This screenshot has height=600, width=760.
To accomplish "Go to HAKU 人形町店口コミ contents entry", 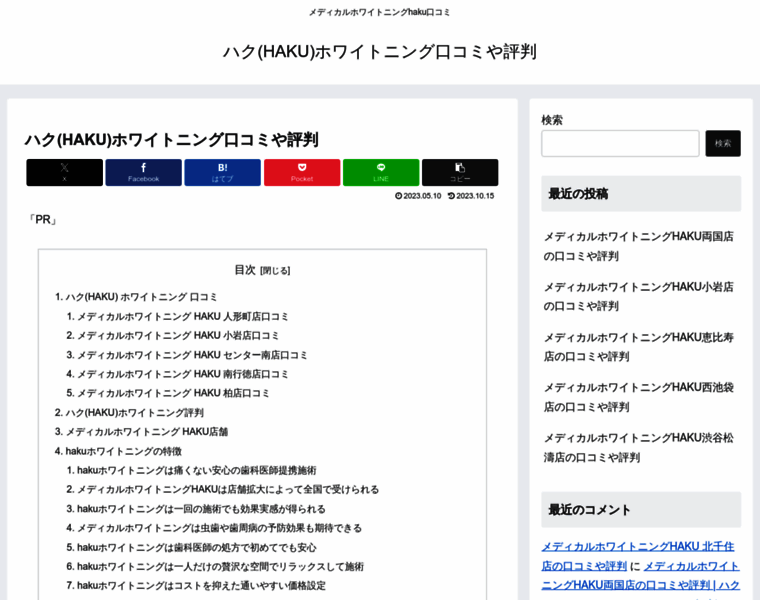I will click(183, 316).
